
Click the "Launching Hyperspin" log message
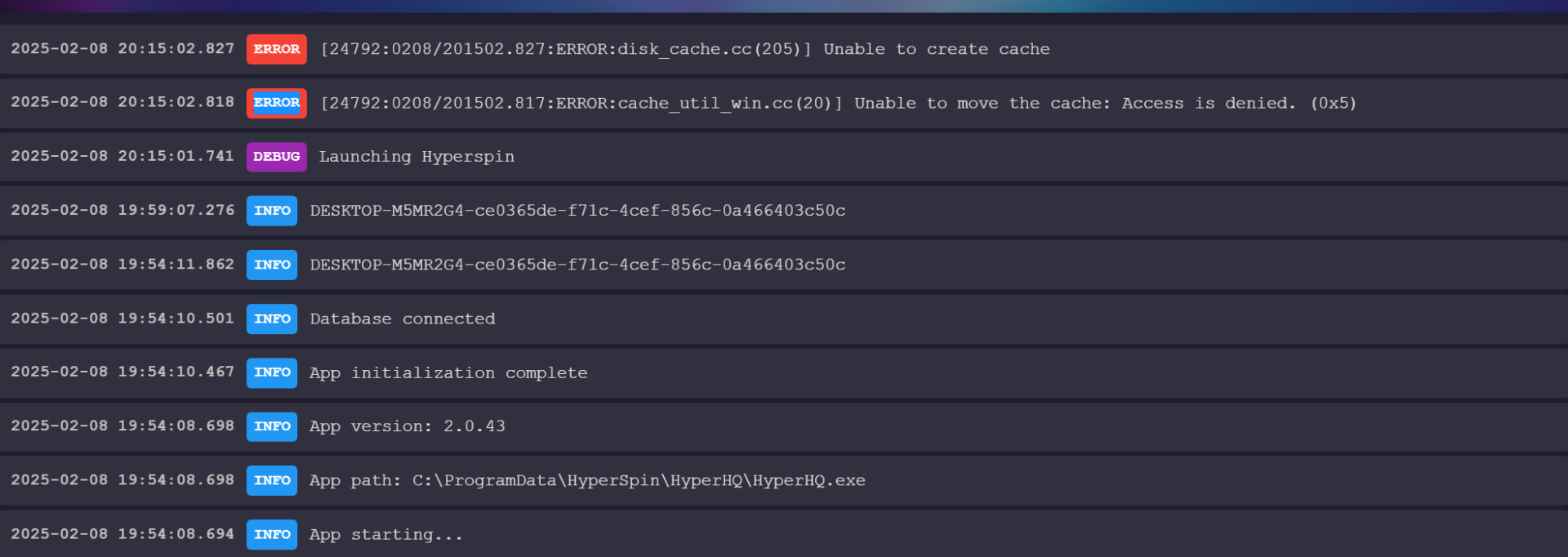pyautogui.click(x=416, y=157)
